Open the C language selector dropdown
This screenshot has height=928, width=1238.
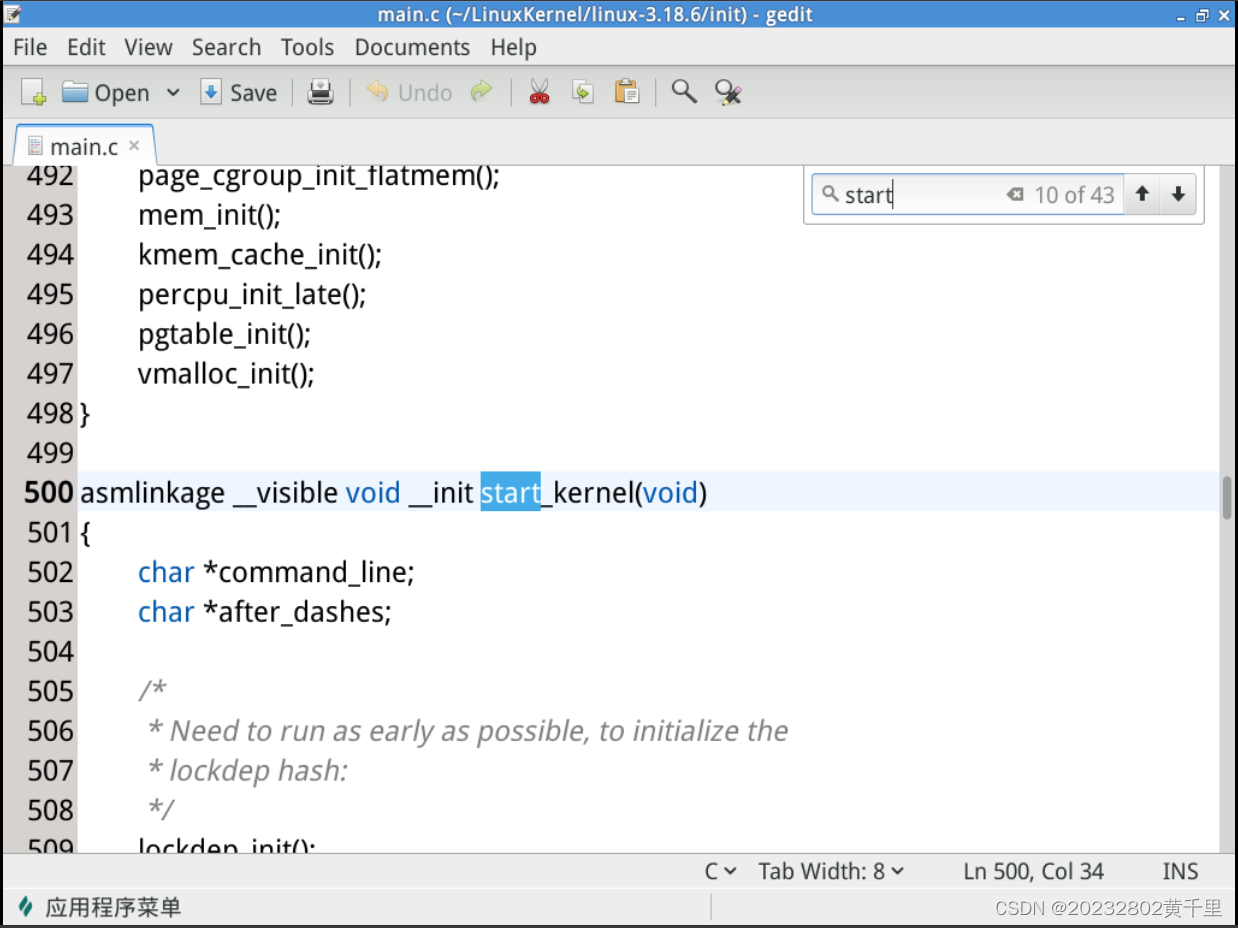tap(721, 871)
